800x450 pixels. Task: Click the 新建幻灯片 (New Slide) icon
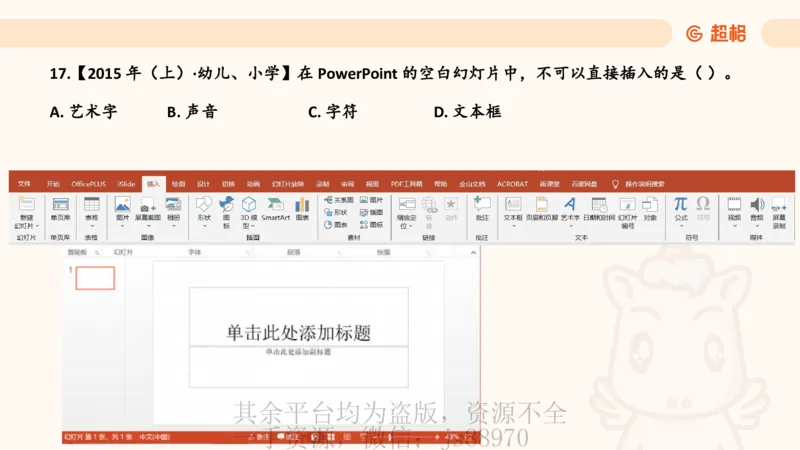coord(26,205)
